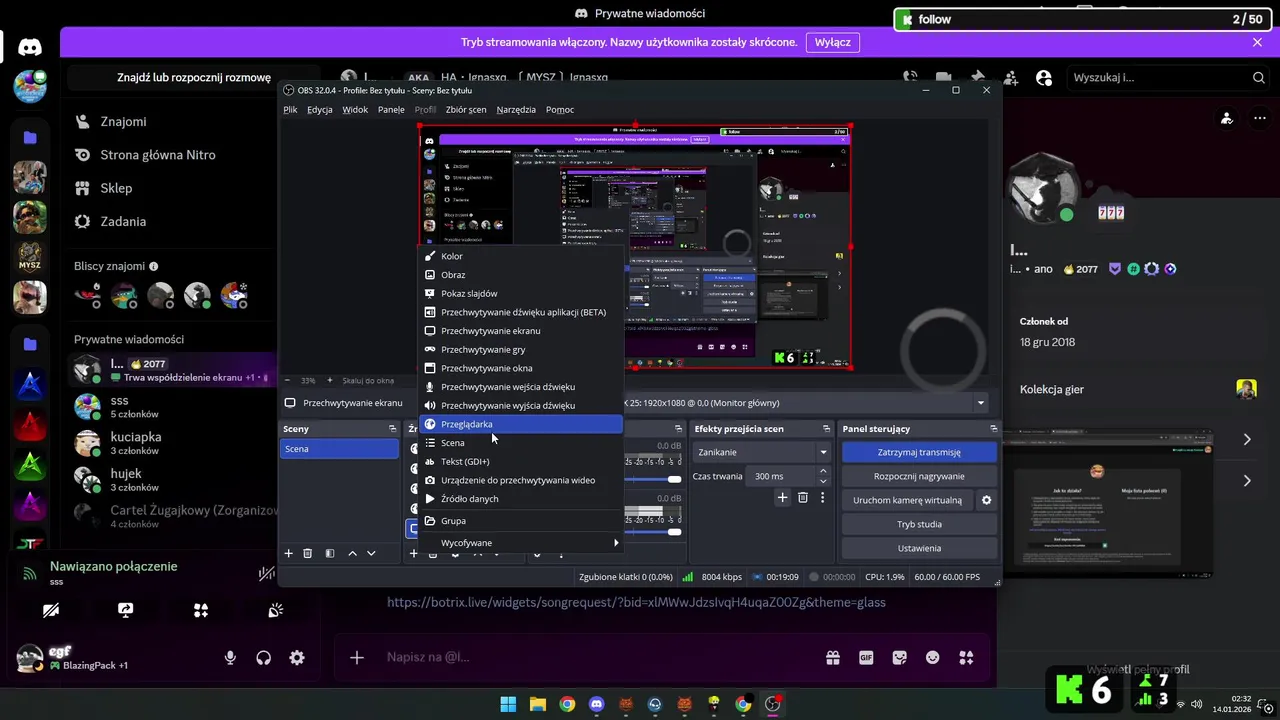Add a new scene with plus icon
This screenshot has width=1280, height=720.
coord(289,553)
